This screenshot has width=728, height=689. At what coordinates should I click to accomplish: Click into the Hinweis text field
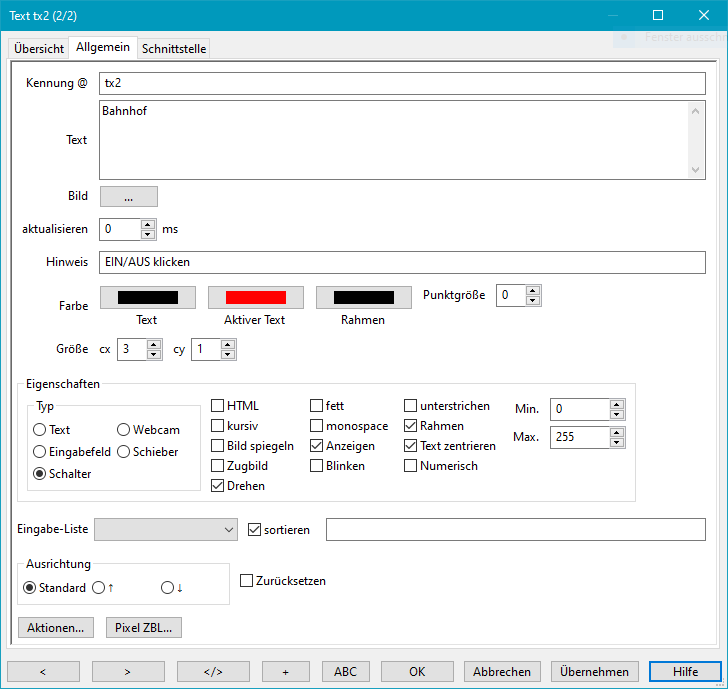pos(400,261)
